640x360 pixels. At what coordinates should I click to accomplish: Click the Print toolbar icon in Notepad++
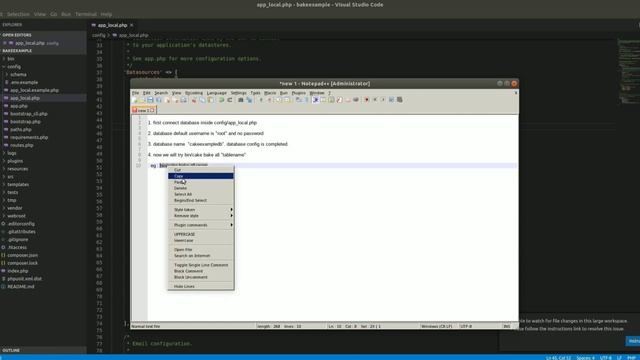point(184,100)
